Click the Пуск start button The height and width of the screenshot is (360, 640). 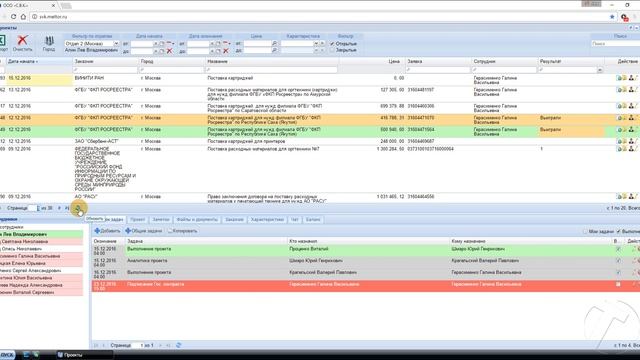coord(7,355)
